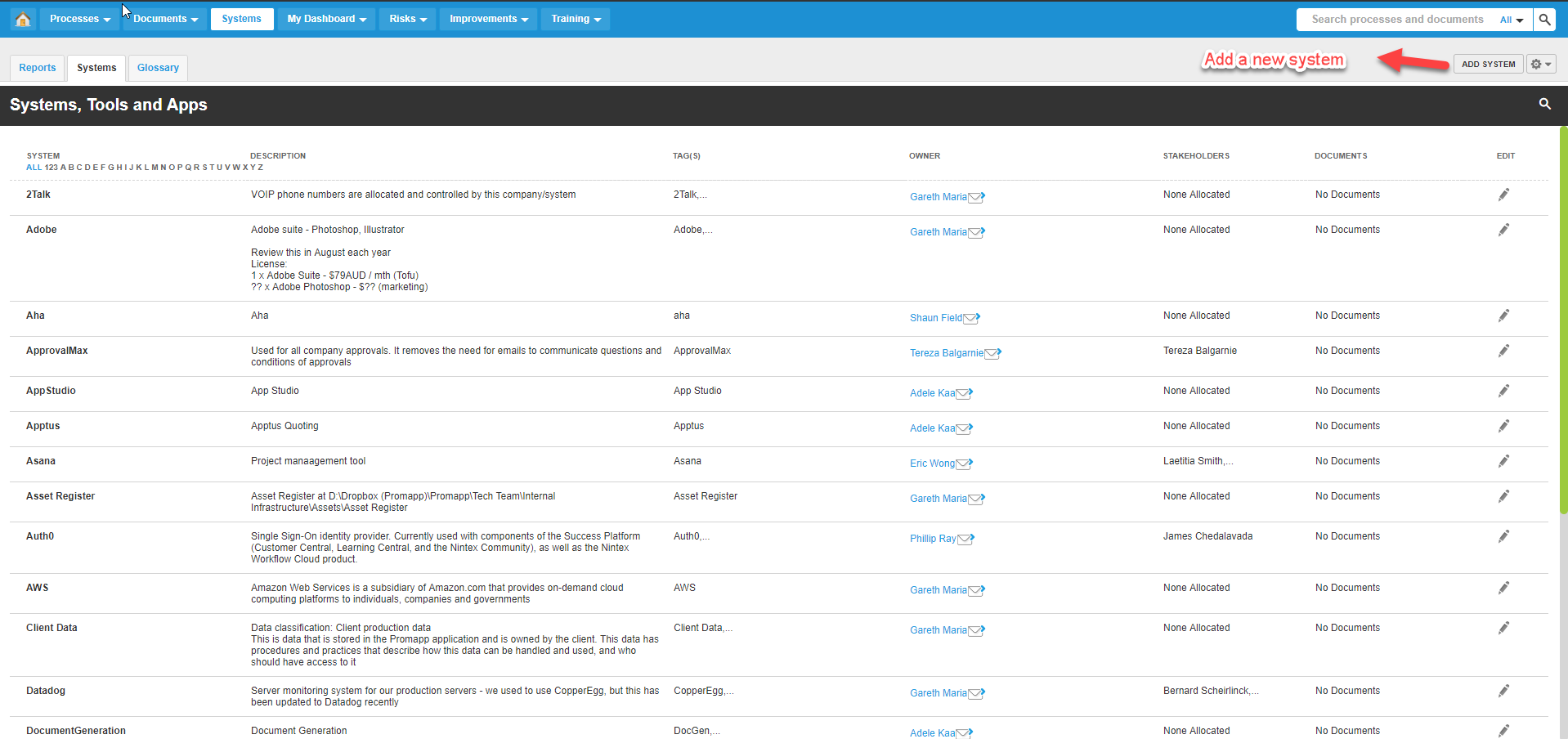This screenshot has width=1568, height=739.
Task: Edit the DocumentGeneration system entry
Action: [1503, 731]
